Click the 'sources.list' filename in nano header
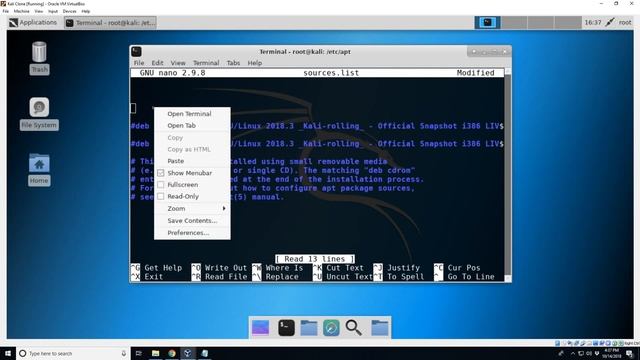Viewport: 640px width, 360px height. coord(331,73)
